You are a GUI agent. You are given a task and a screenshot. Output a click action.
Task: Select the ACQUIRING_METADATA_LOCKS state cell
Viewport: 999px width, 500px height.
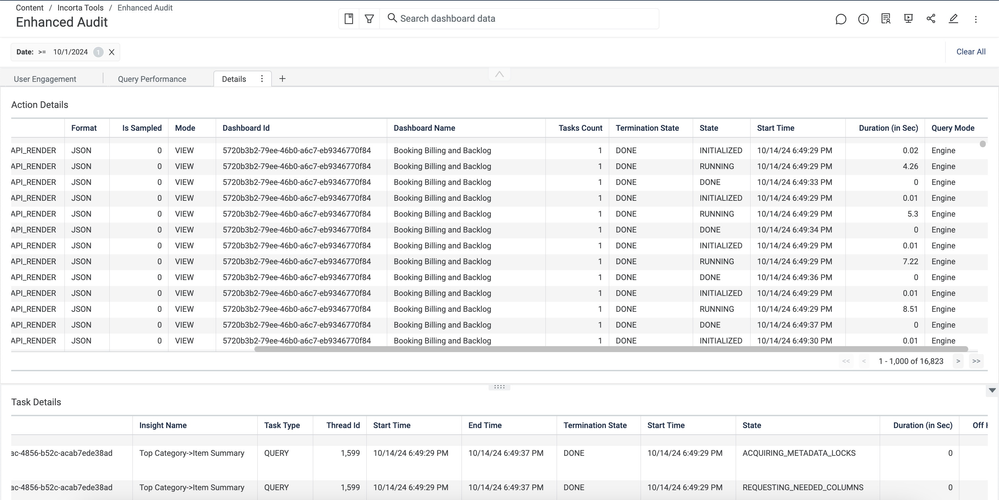[x=799, y=454]
